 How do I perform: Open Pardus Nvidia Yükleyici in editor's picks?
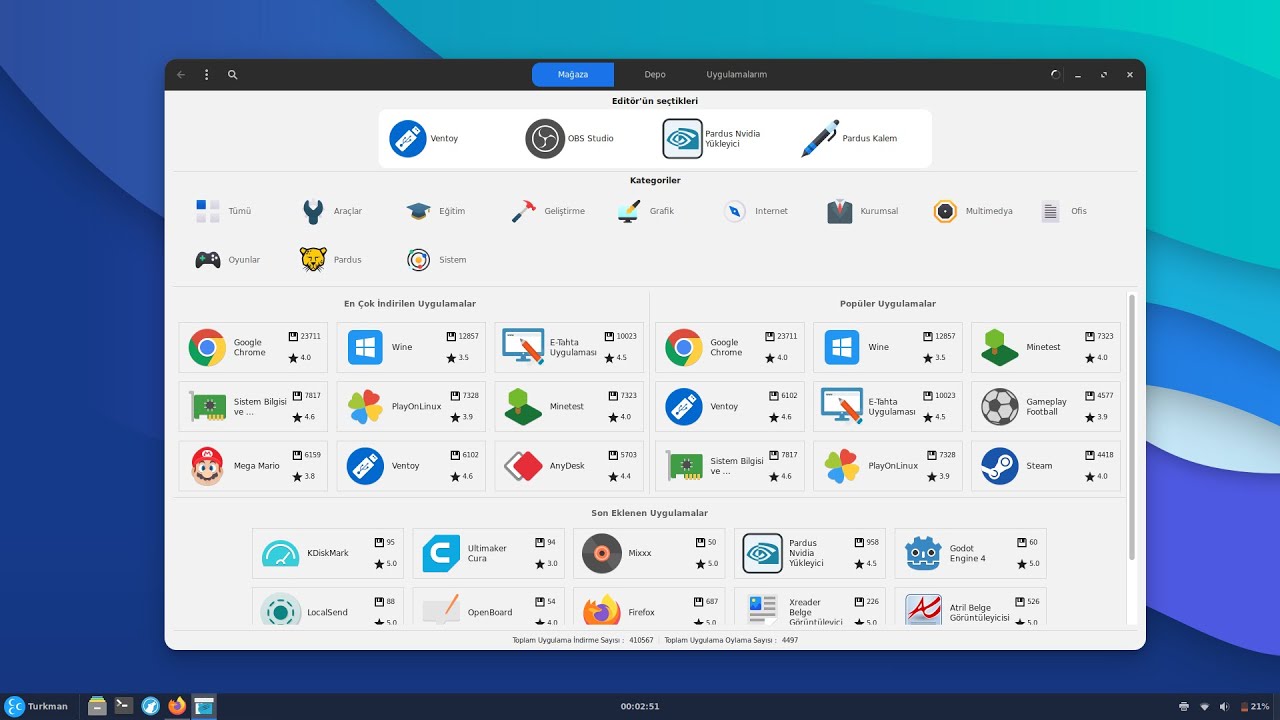(712, 138)
